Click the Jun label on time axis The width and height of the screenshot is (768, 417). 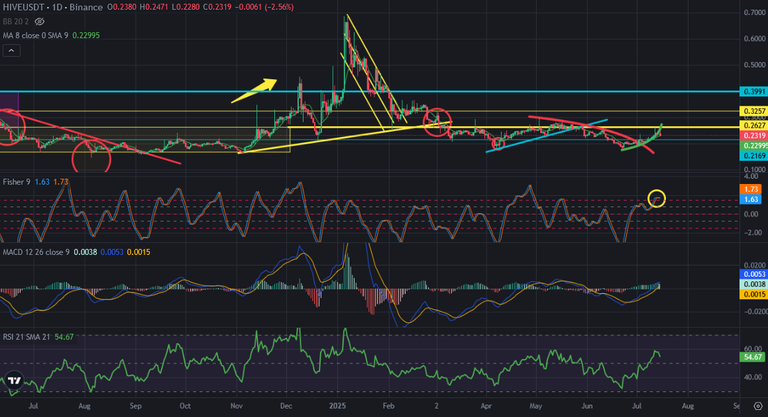[587, 406]
